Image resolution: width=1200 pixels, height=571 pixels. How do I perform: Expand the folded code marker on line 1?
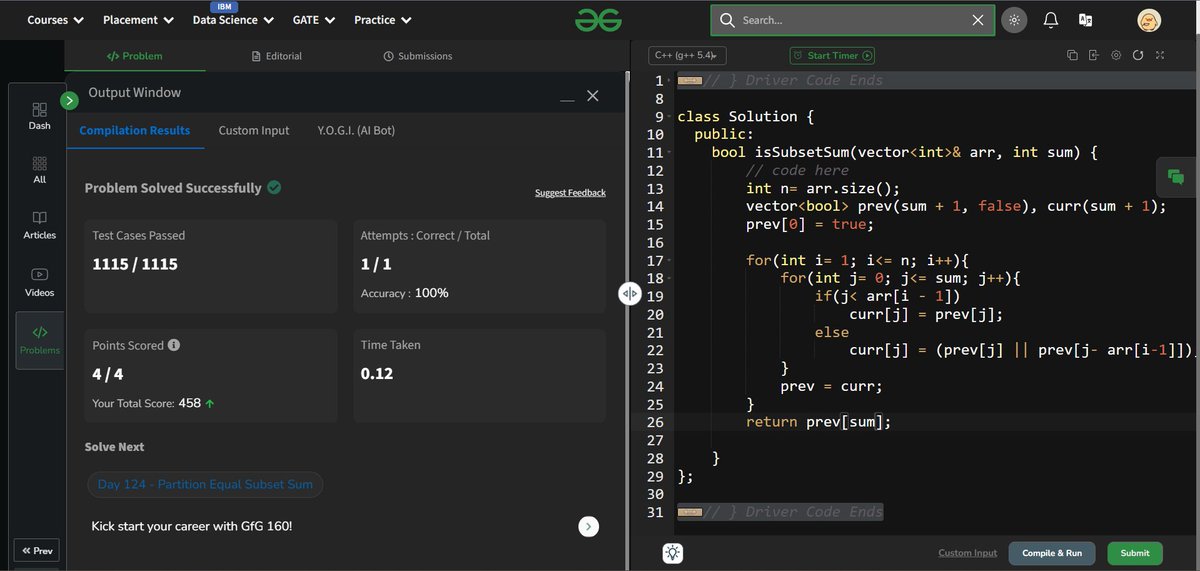[x=689, y=81]
